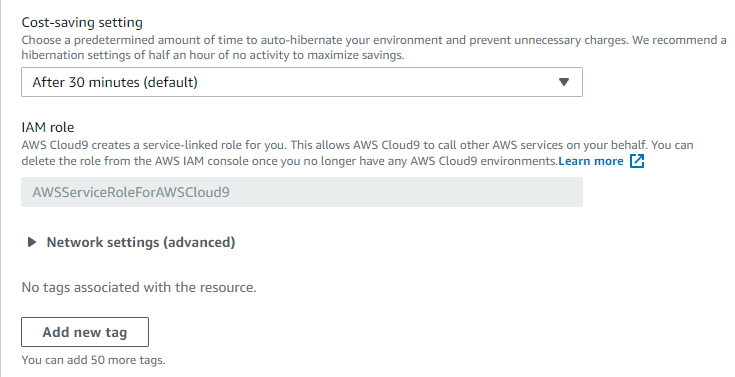Click 'You can add 50 more tags' note

[93, 360]
